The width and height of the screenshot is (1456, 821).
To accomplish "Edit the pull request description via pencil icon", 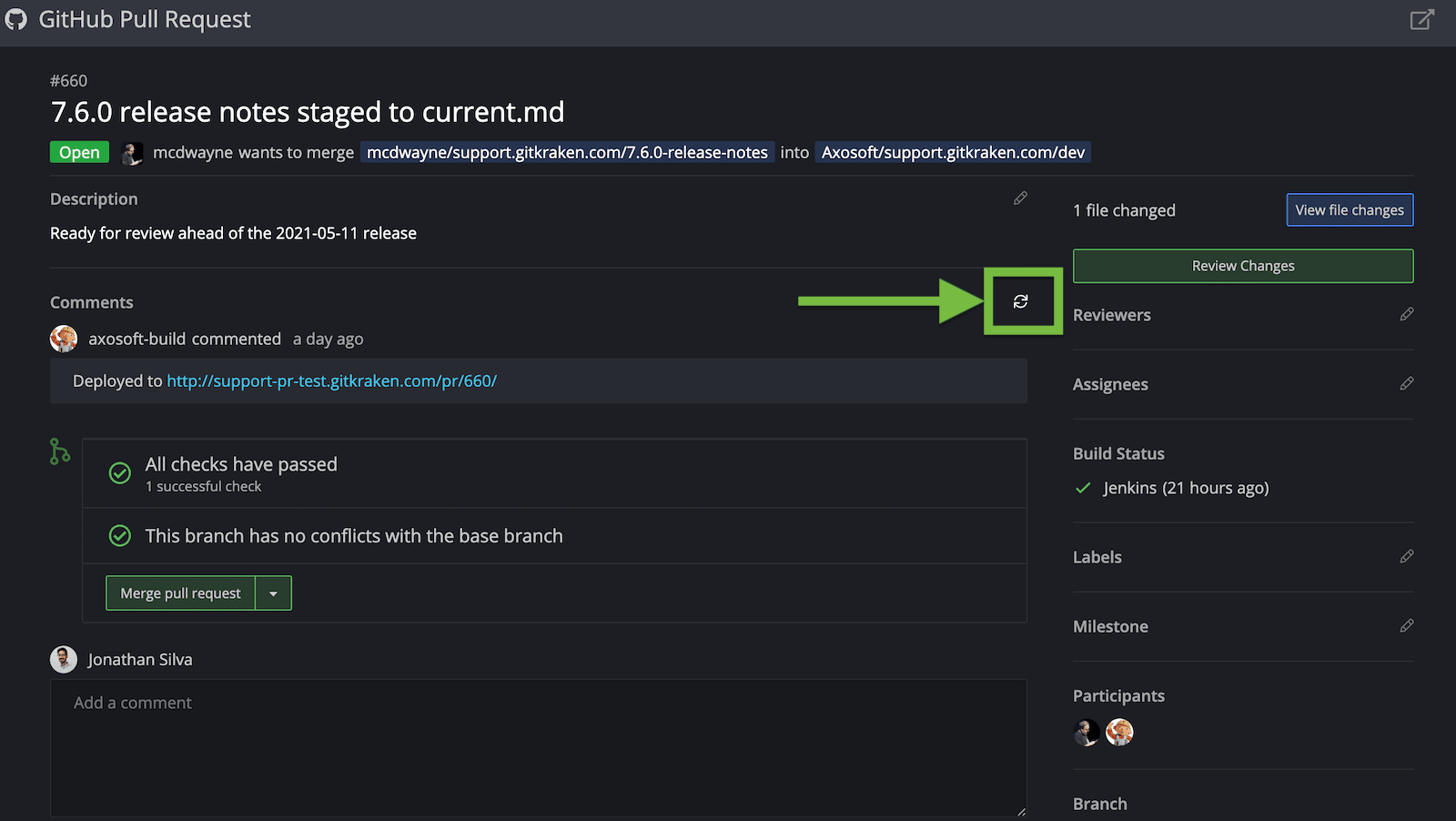I will click(x=1020, y=198).
